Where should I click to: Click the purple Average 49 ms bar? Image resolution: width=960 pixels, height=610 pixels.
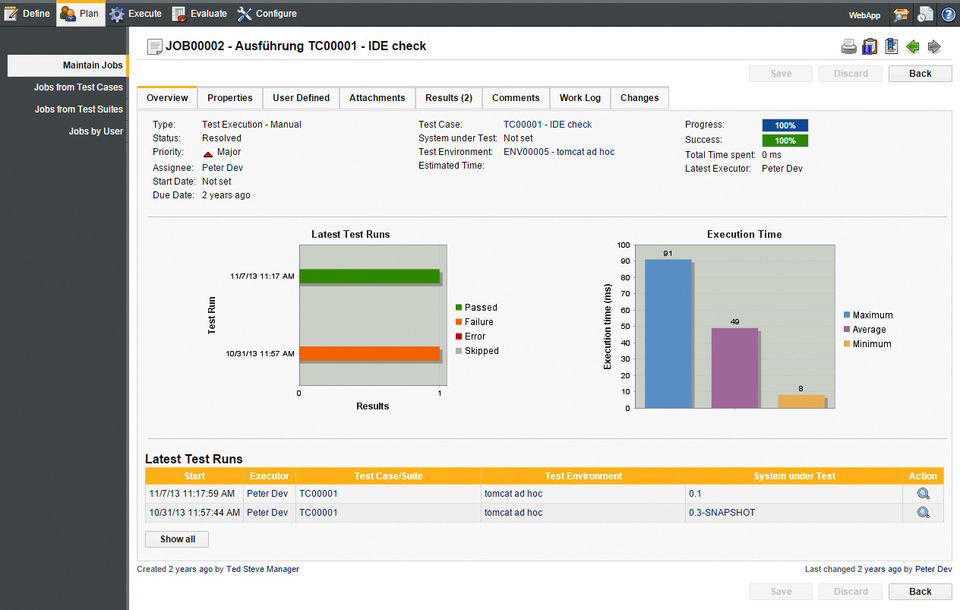click(x=735, y=368)
